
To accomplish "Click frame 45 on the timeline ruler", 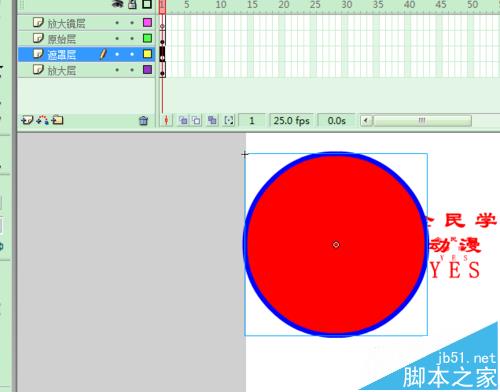I will tap(441, 5).
